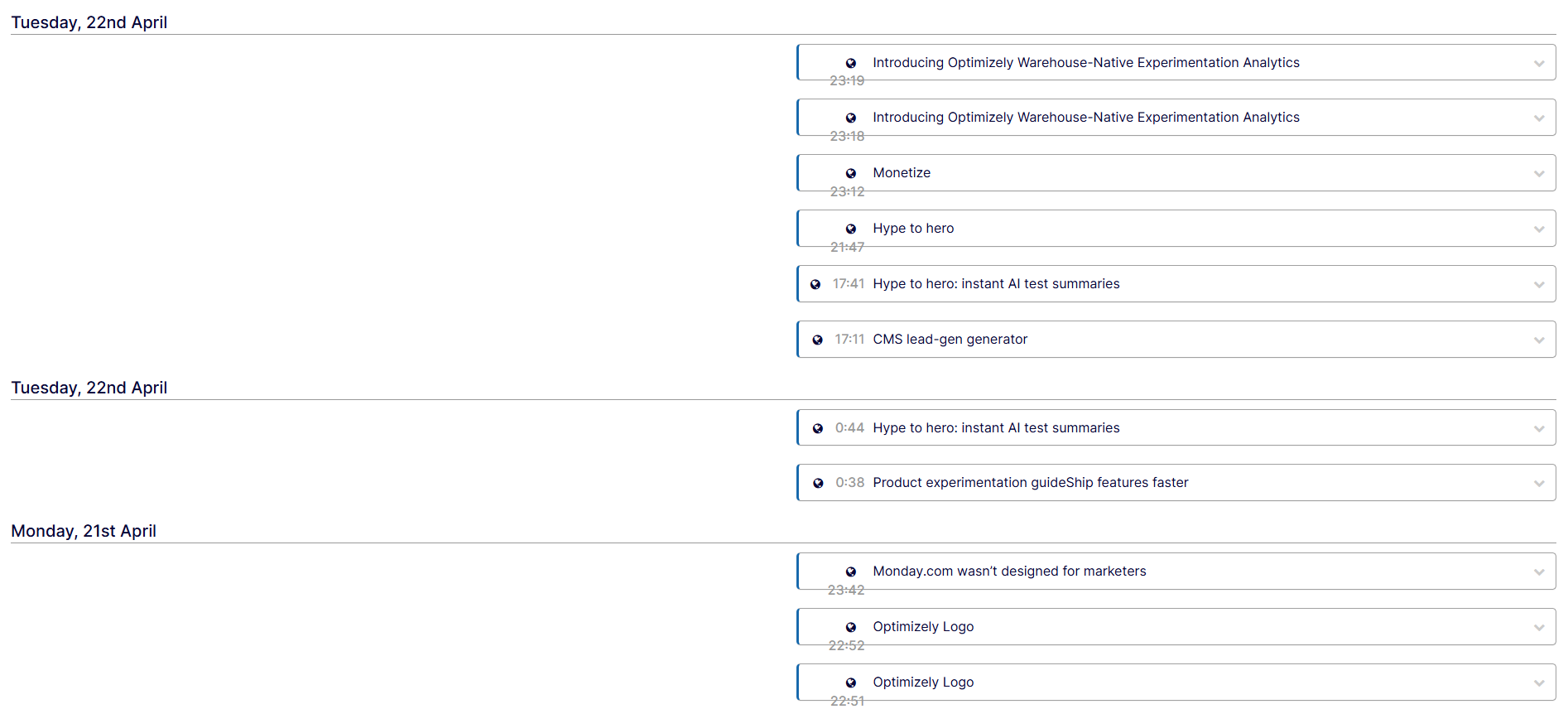This screenshot has width=1568, height=709.
Task: Click the globe icon on the 21:47 Hype to hero row
Action: click(850, 229)
